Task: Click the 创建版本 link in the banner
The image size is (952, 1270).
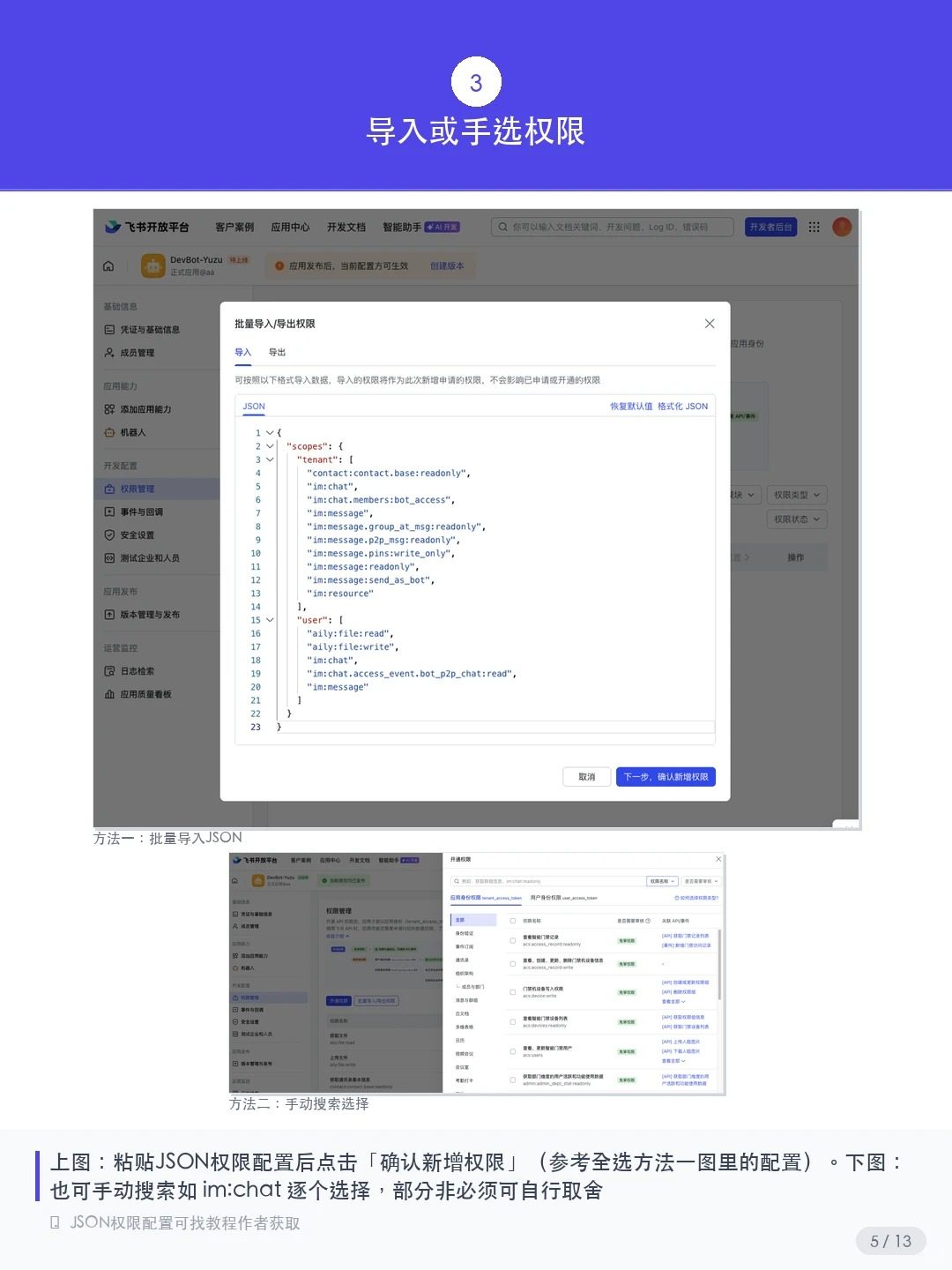Action: tap(447, 265)
